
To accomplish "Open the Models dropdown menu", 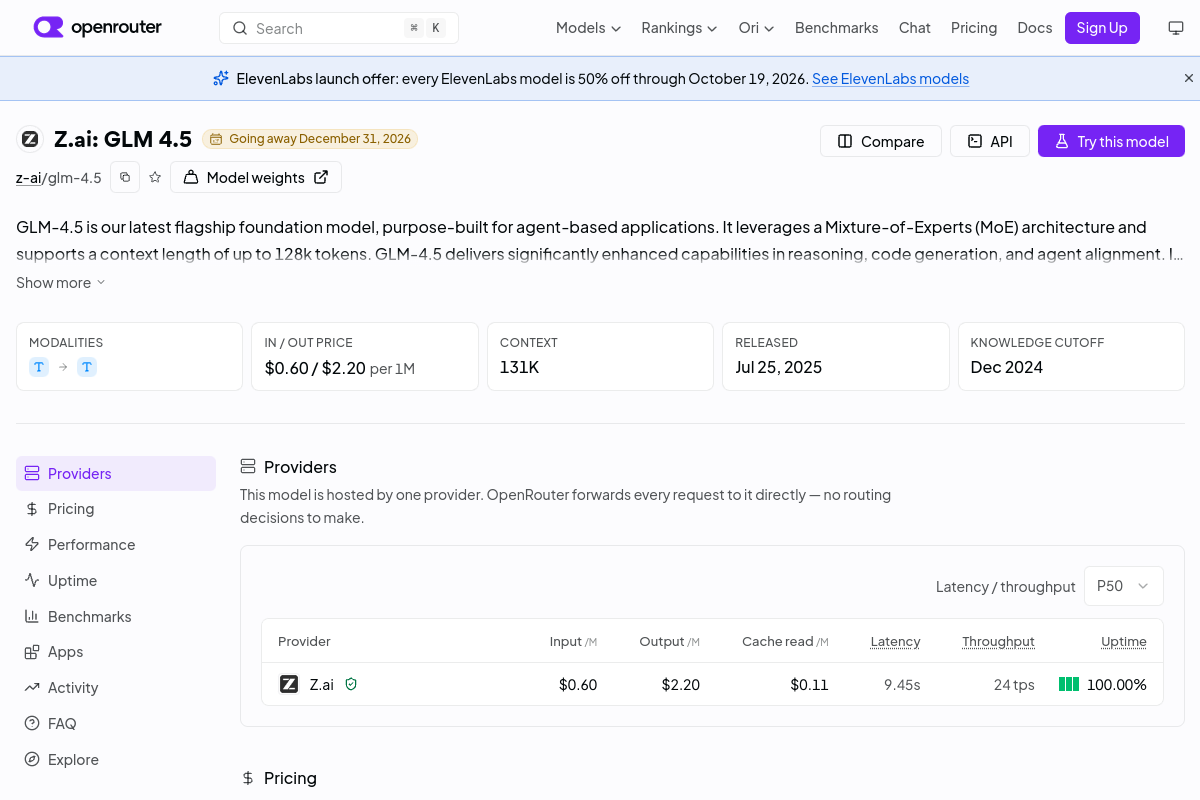I will tap(588, 28).
